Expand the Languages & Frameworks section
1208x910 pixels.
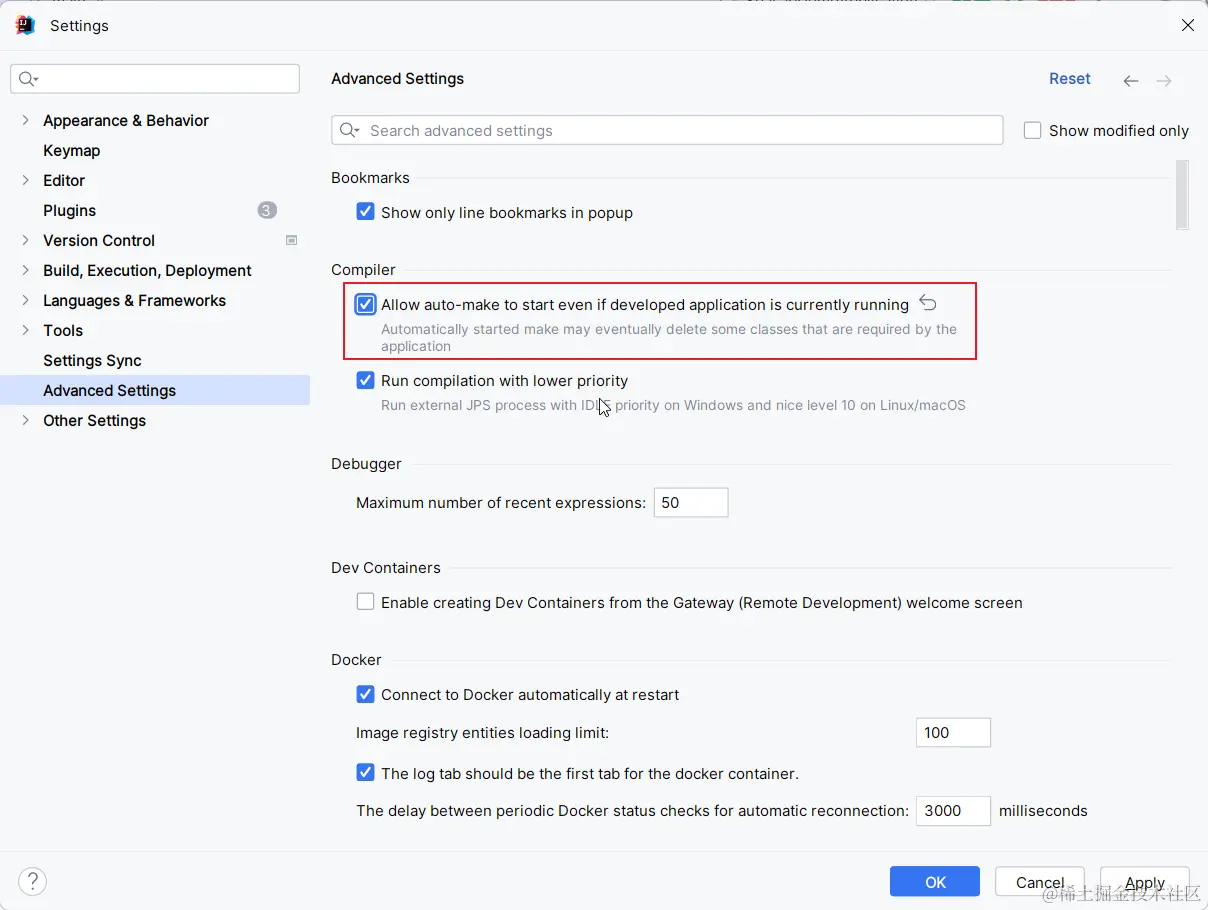click(25, 300)
